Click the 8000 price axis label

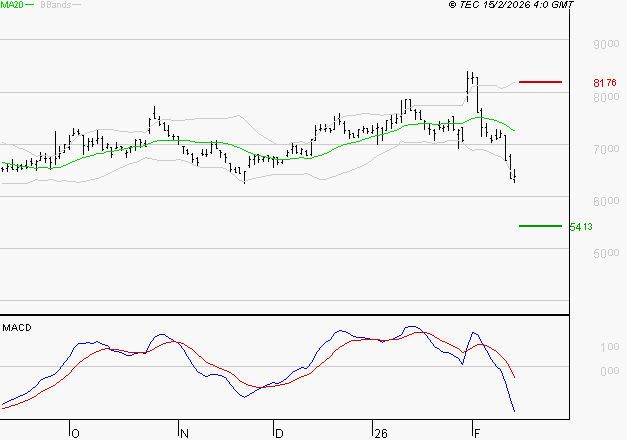pyautogui.click(x=606, y=97)
